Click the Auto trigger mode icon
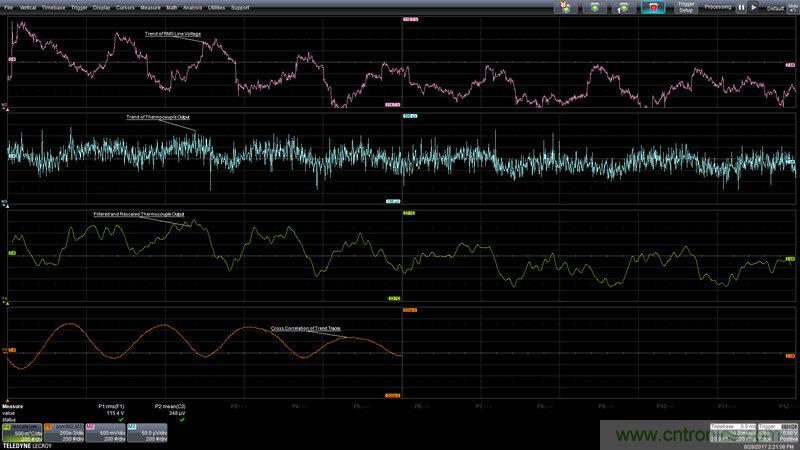The image size is (800, 450). tap(565, 7)
